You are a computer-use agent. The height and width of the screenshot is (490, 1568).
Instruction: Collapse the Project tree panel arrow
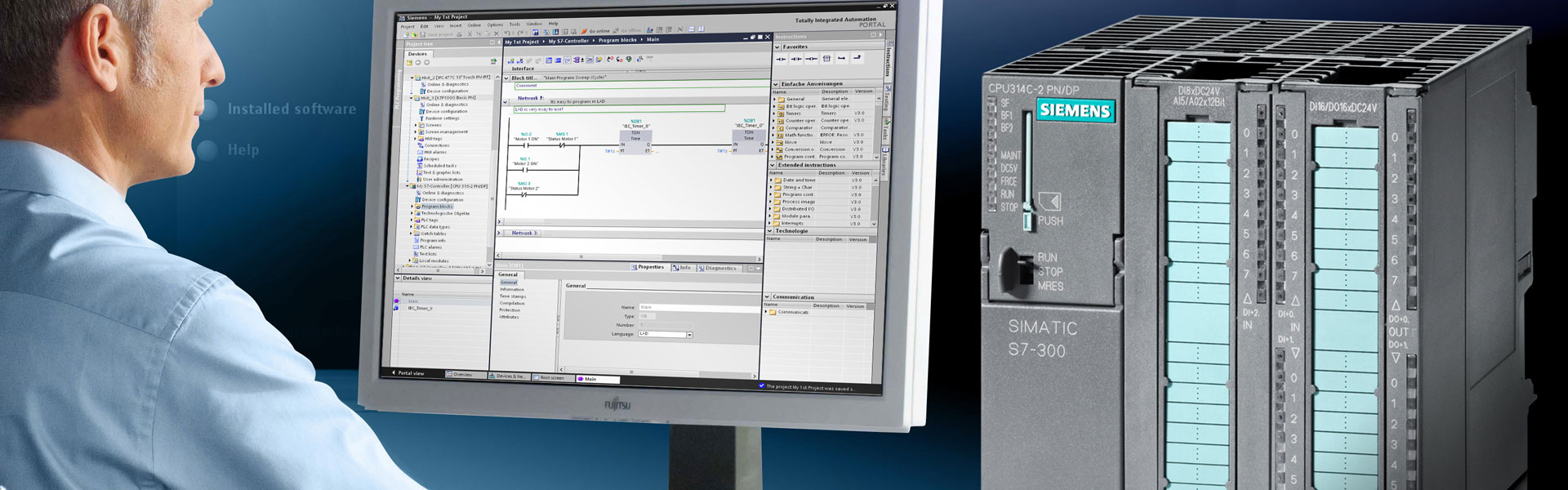click(499, 42)
